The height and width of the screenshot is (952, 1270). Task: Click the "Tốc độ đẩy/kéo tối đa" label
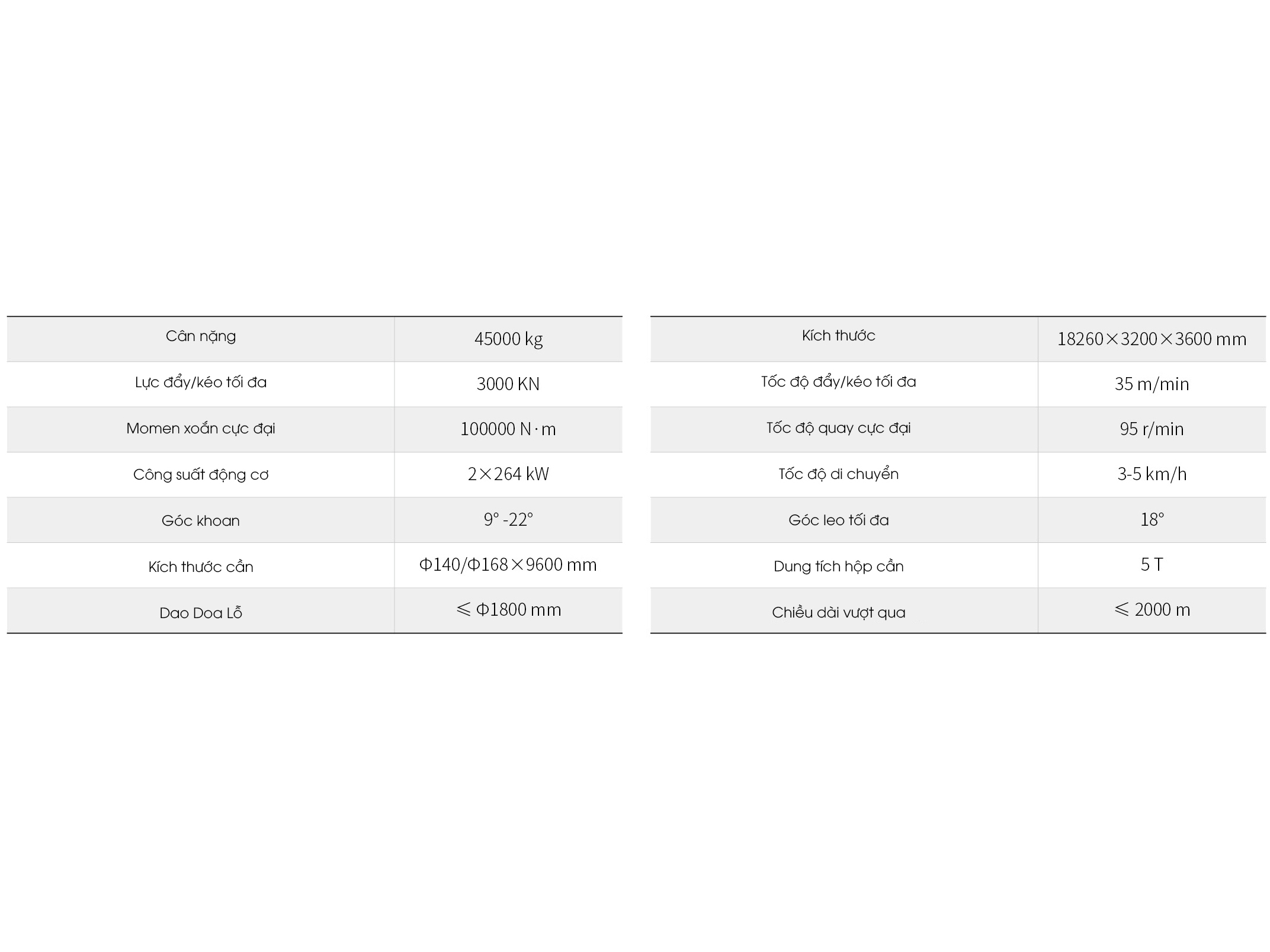pos(838,382)
